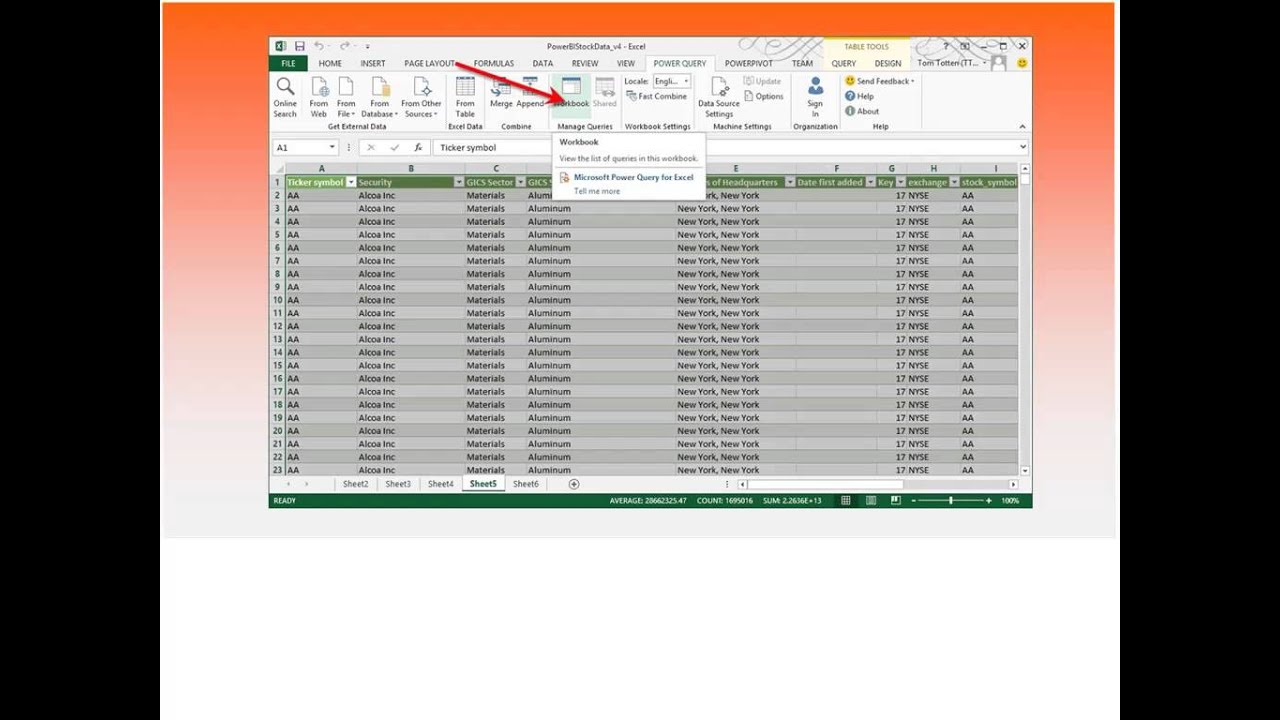The image size is (1280, 720).
Task: Open the From Other Sources dropdown
Action: pyautogui.click(x=421, y=97)
